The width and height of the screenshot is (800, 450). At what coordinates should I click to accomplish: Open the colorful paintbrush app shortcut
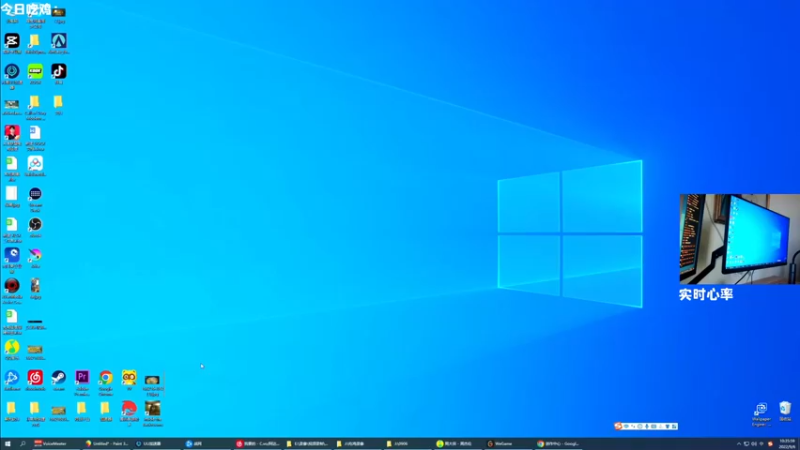pos(35,255)
